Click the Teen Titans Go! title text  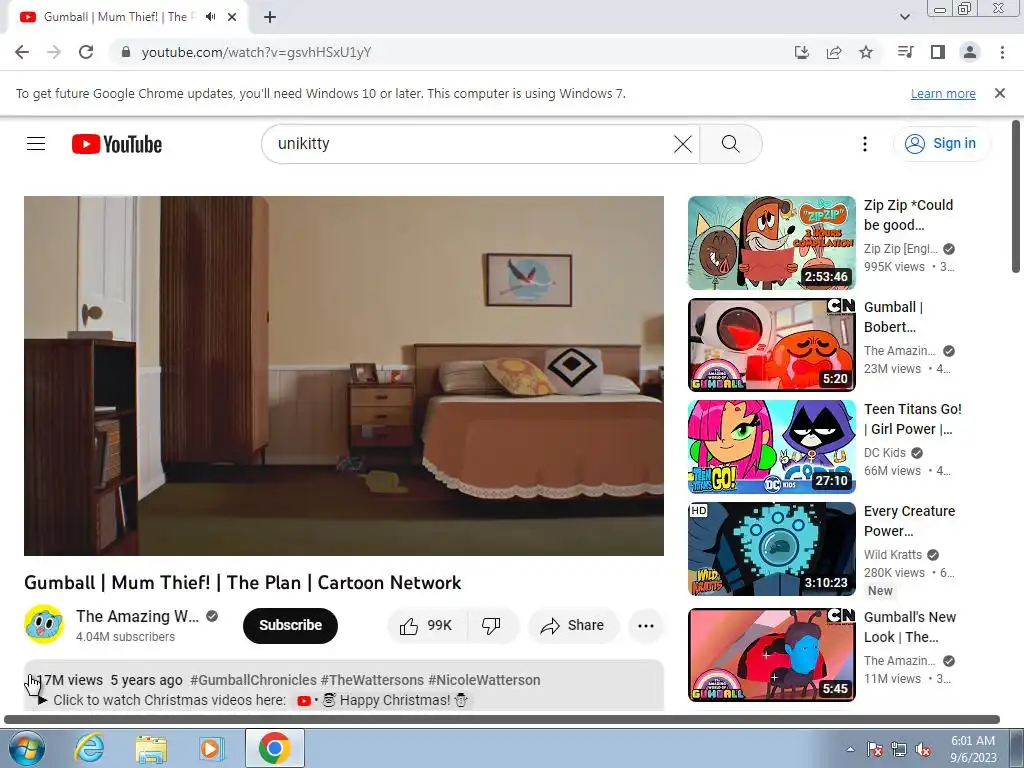tap(912, 419)
